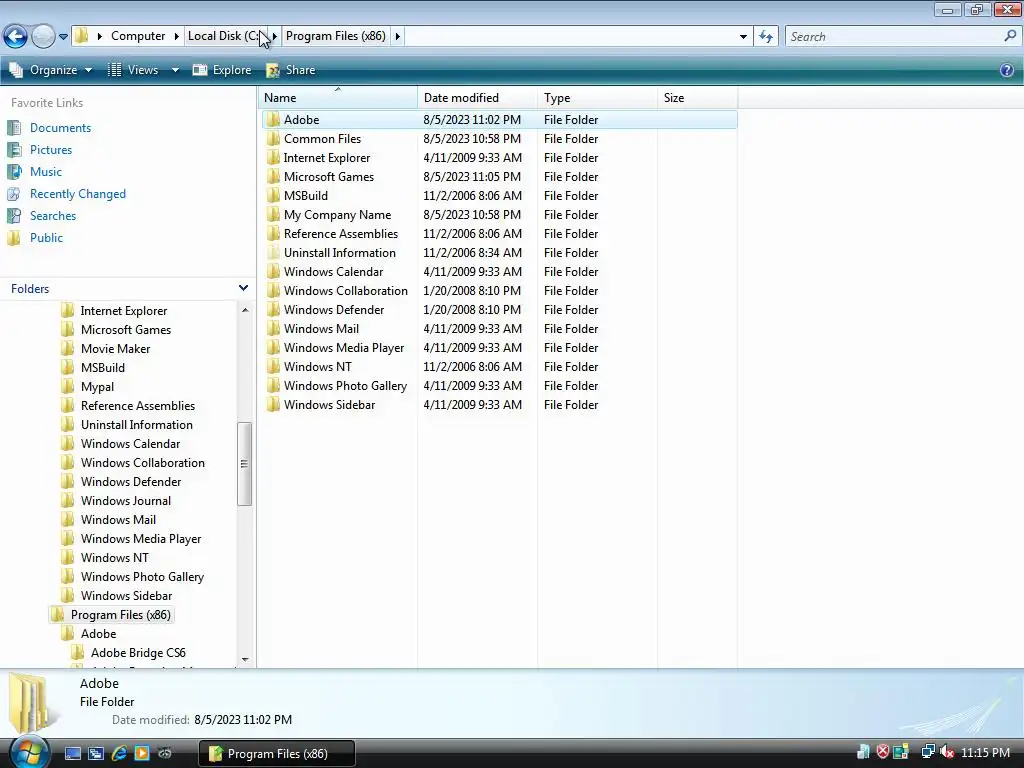Click the Forward navigation arrow button
The image size is (1024, 768).
43,36
